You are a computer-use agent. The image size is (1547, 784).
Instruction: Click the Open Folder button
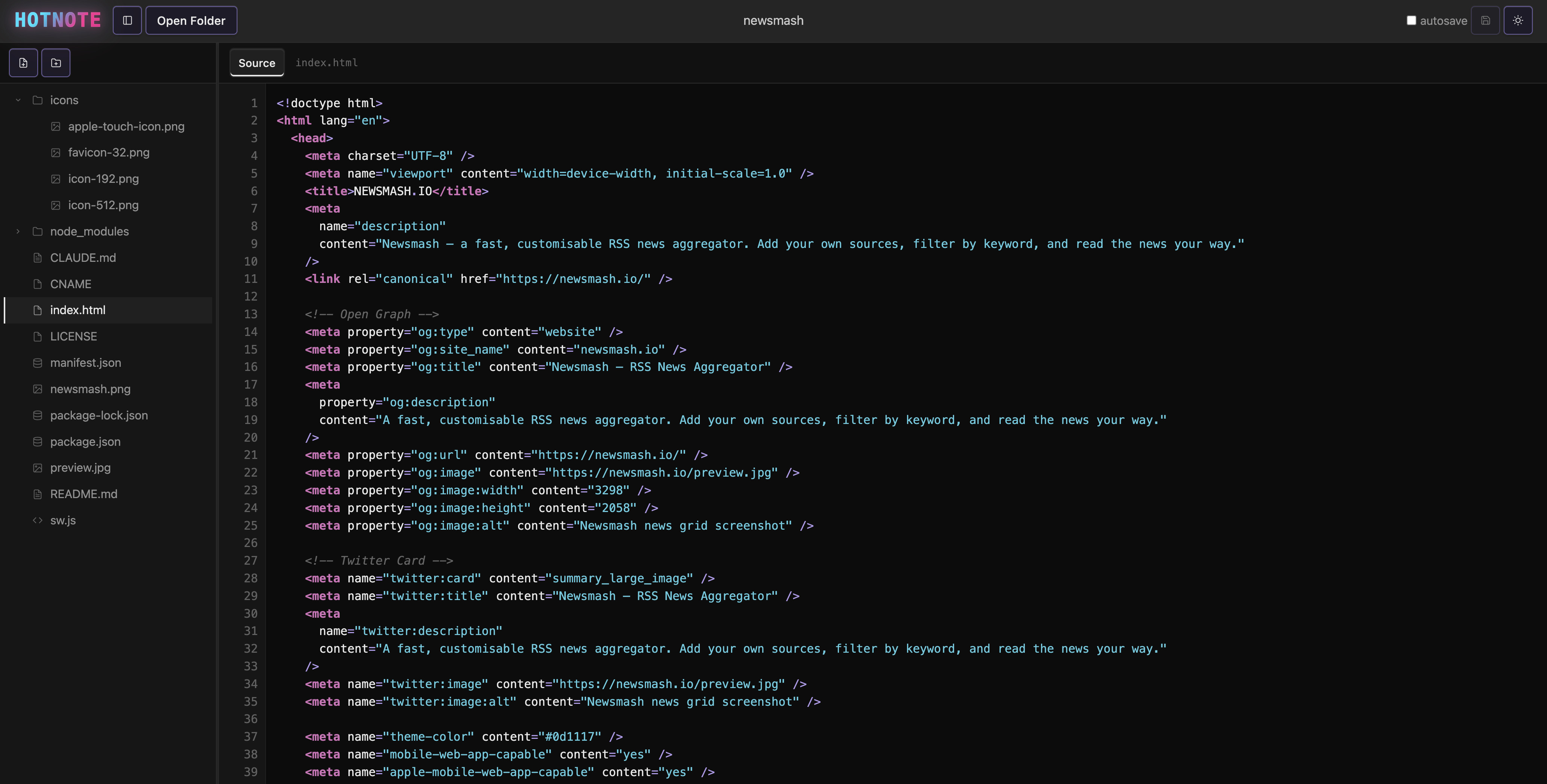point(191,20)
